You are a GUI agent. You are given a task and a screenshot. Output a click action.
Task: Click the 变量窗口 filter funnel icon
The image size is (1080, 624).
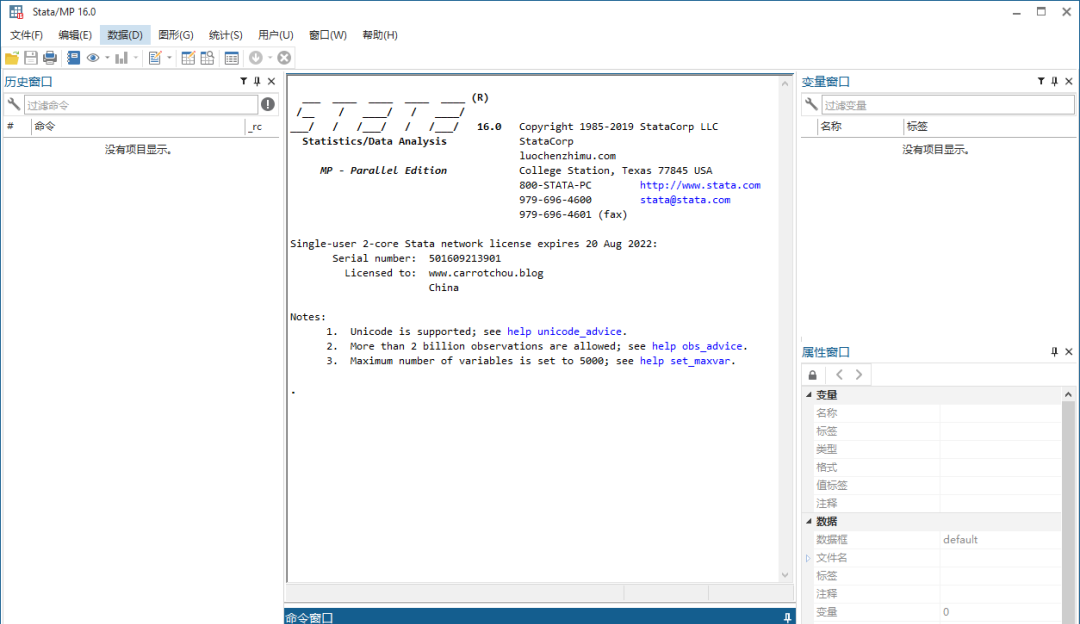point(1041,81)
